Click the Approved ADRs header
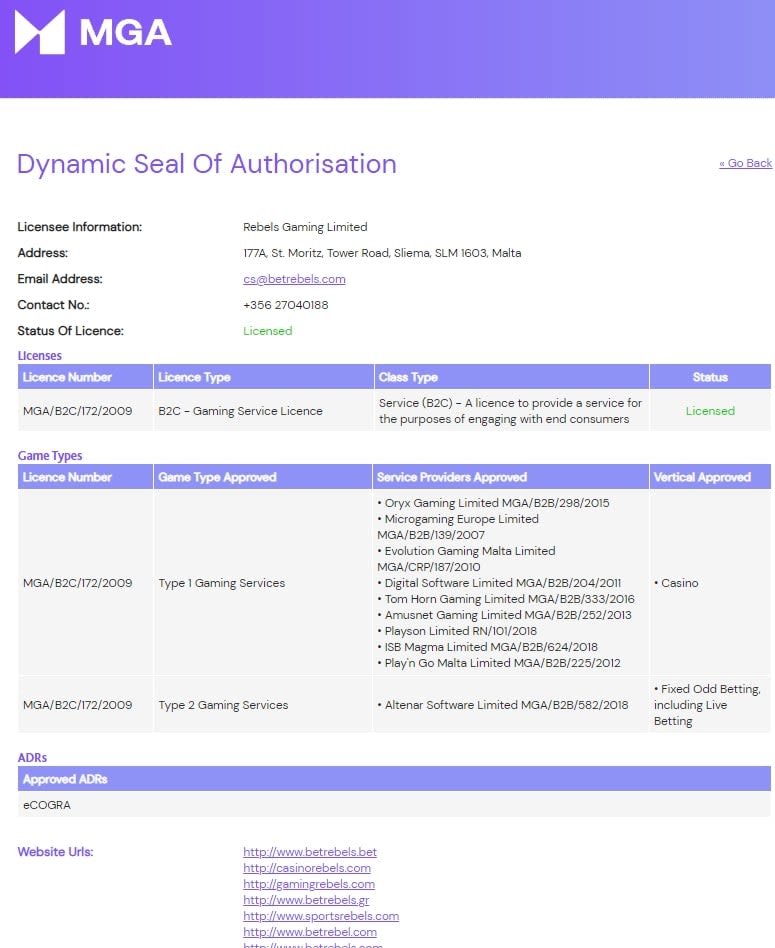This screenshot has width=775, height=948. 394,779
